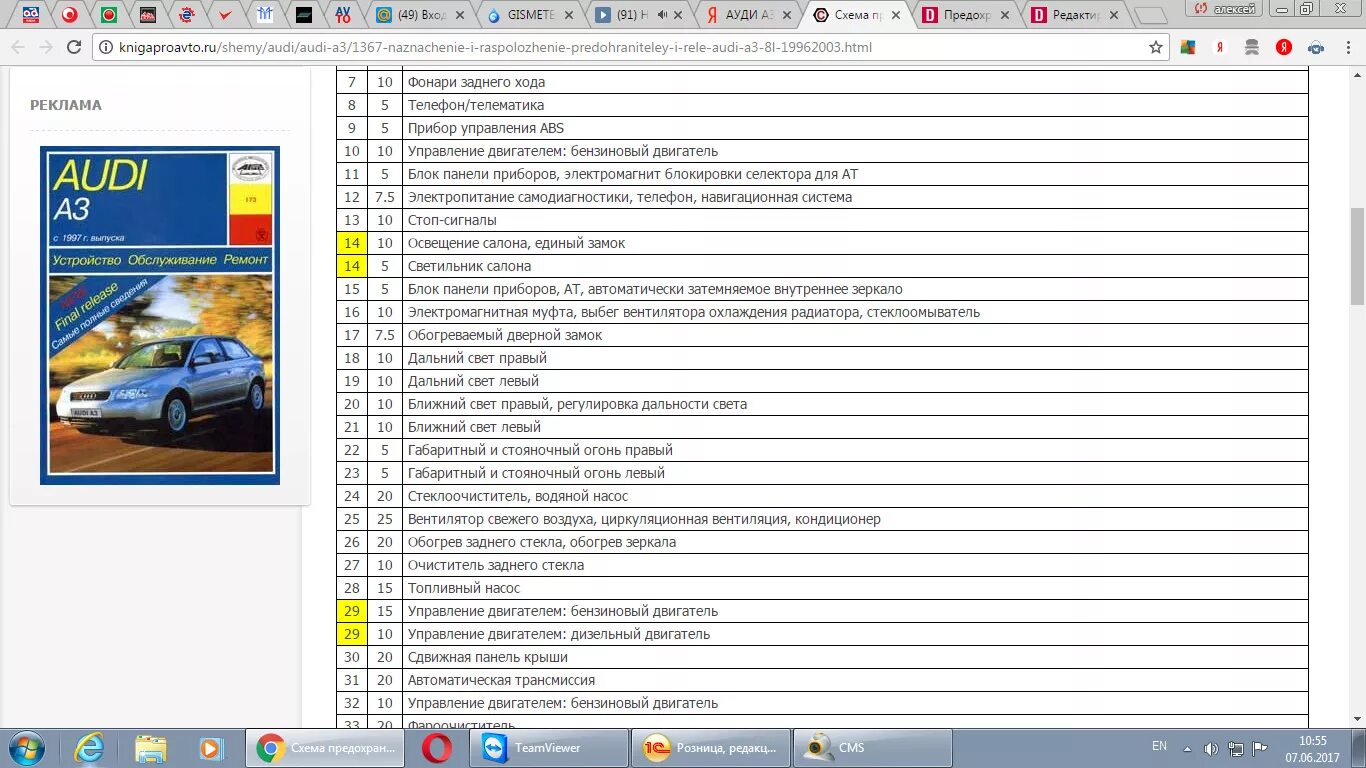Reload the page with the refresh icon

click(x=74, y=47)
